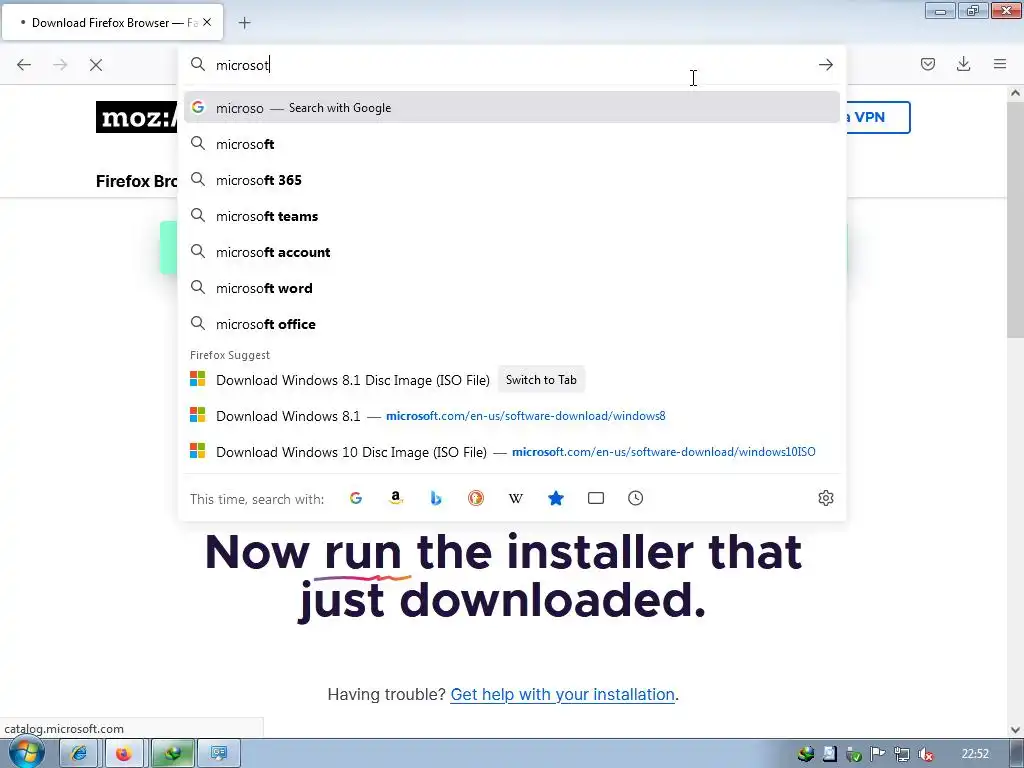The height and width of the screenshot is (768, 1024).
Task: Select 'microso — Search with Google' row
Action: (x=512, y=108)
